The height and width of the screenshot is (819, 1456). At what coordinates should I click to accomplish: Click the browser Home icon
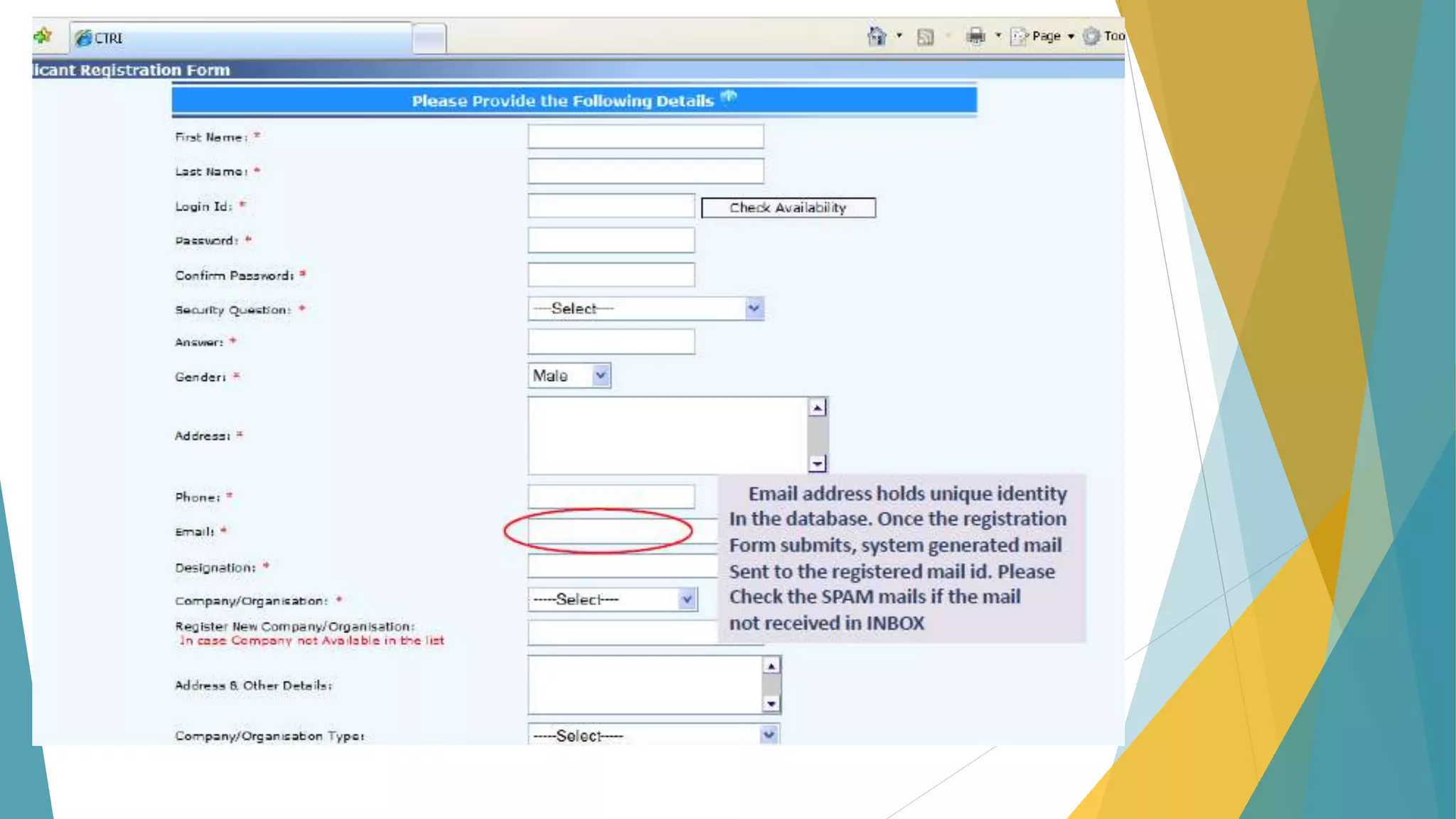tap(877, 36)
